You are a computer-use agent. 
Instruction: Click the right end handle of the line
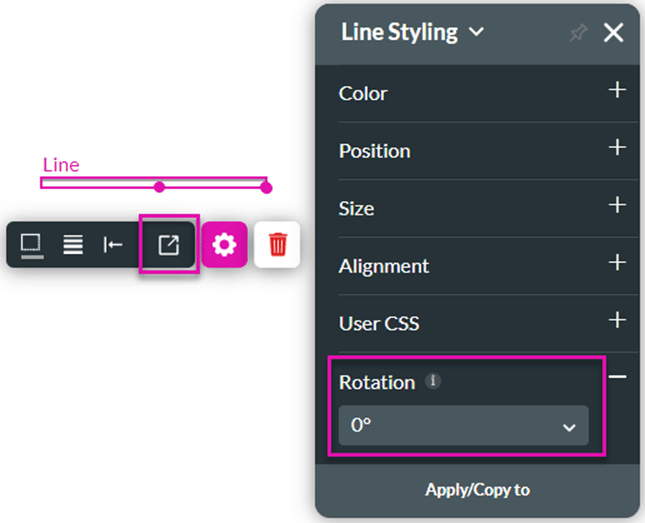(266, 186)
